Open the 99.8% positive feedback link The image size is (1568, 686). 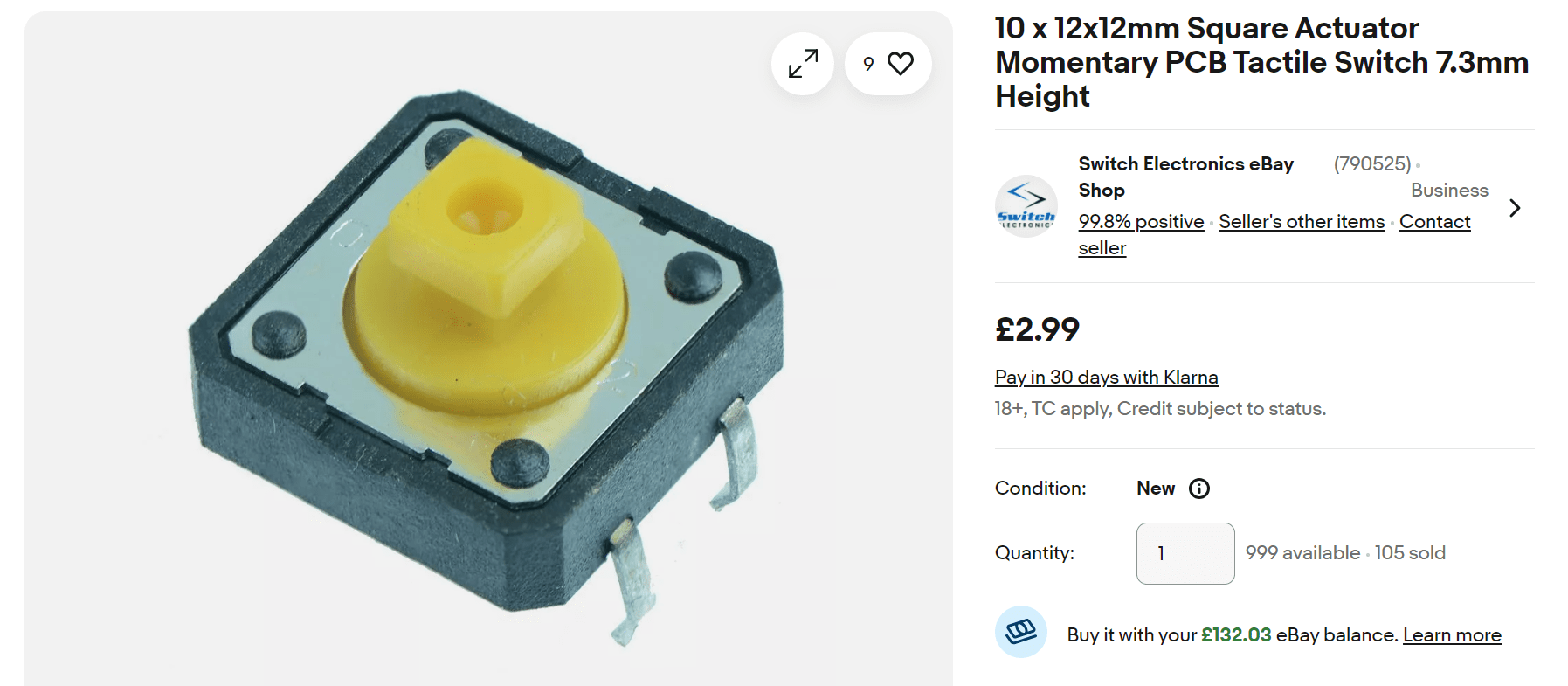1141,222
